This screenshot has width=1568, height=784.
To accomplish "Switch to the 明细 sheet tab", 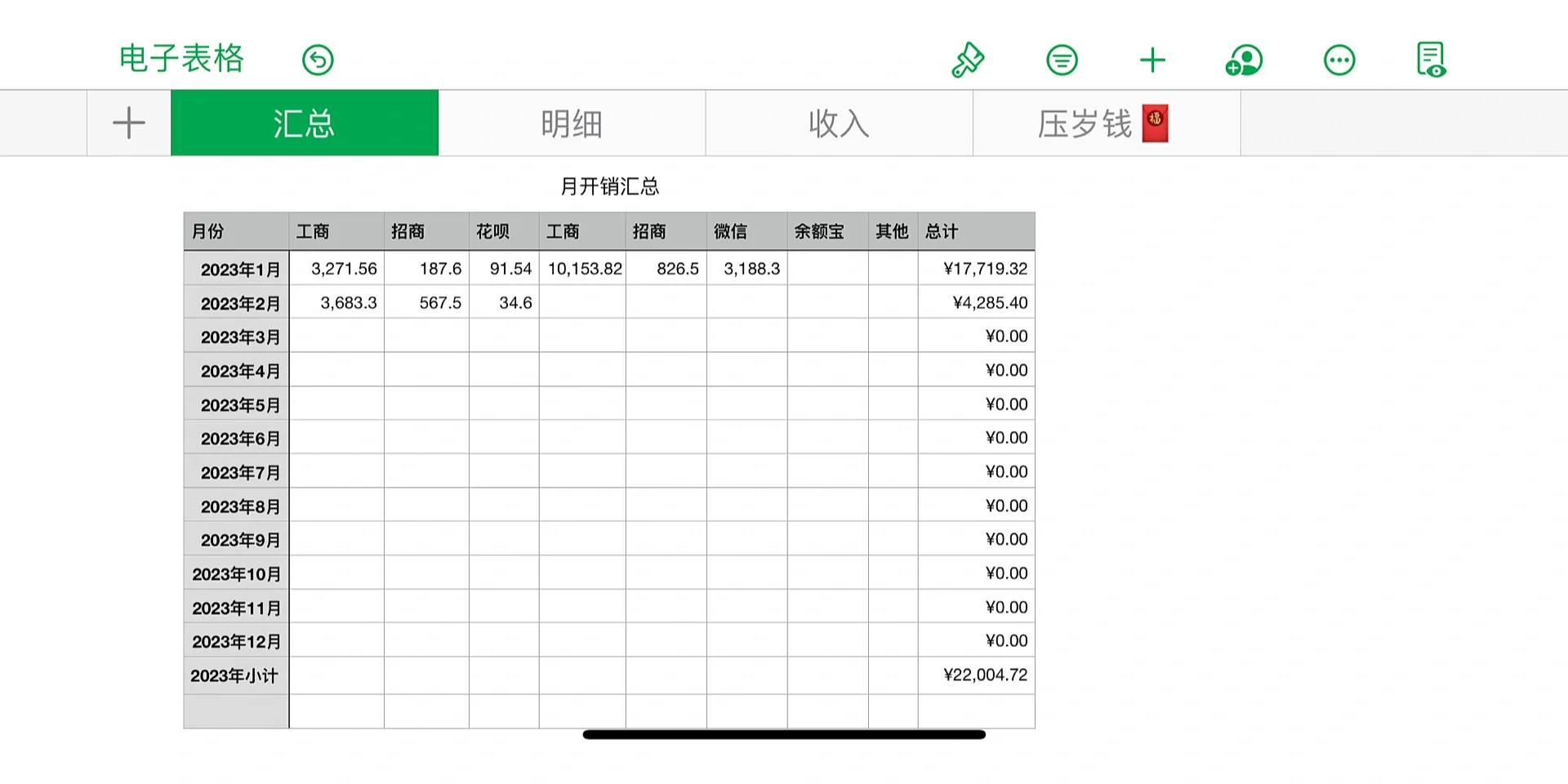I will pyautogui.click(x=572, y=123).
